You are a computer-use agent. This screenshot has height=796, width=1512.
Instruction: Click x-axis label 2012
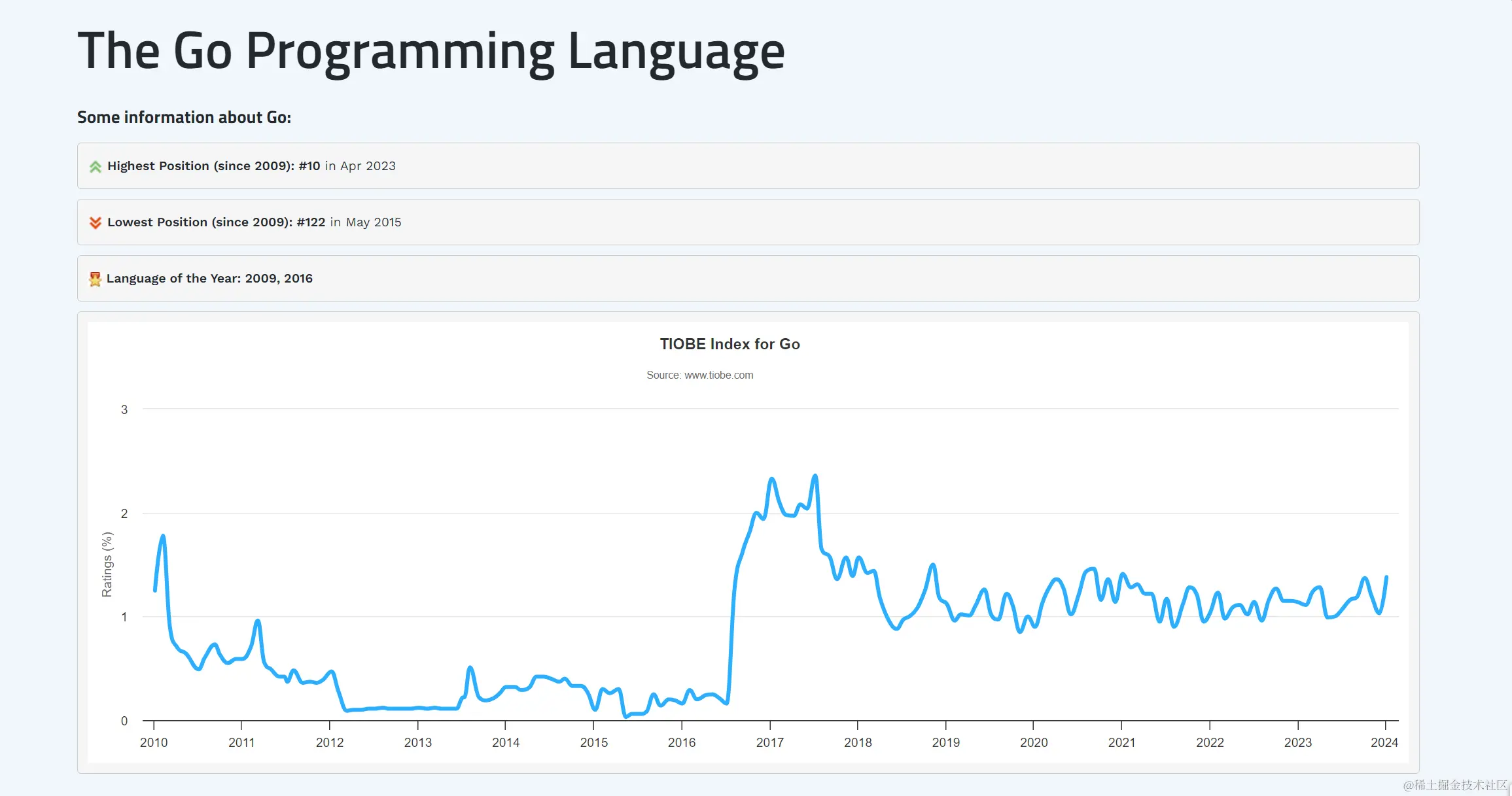(330, 743)
